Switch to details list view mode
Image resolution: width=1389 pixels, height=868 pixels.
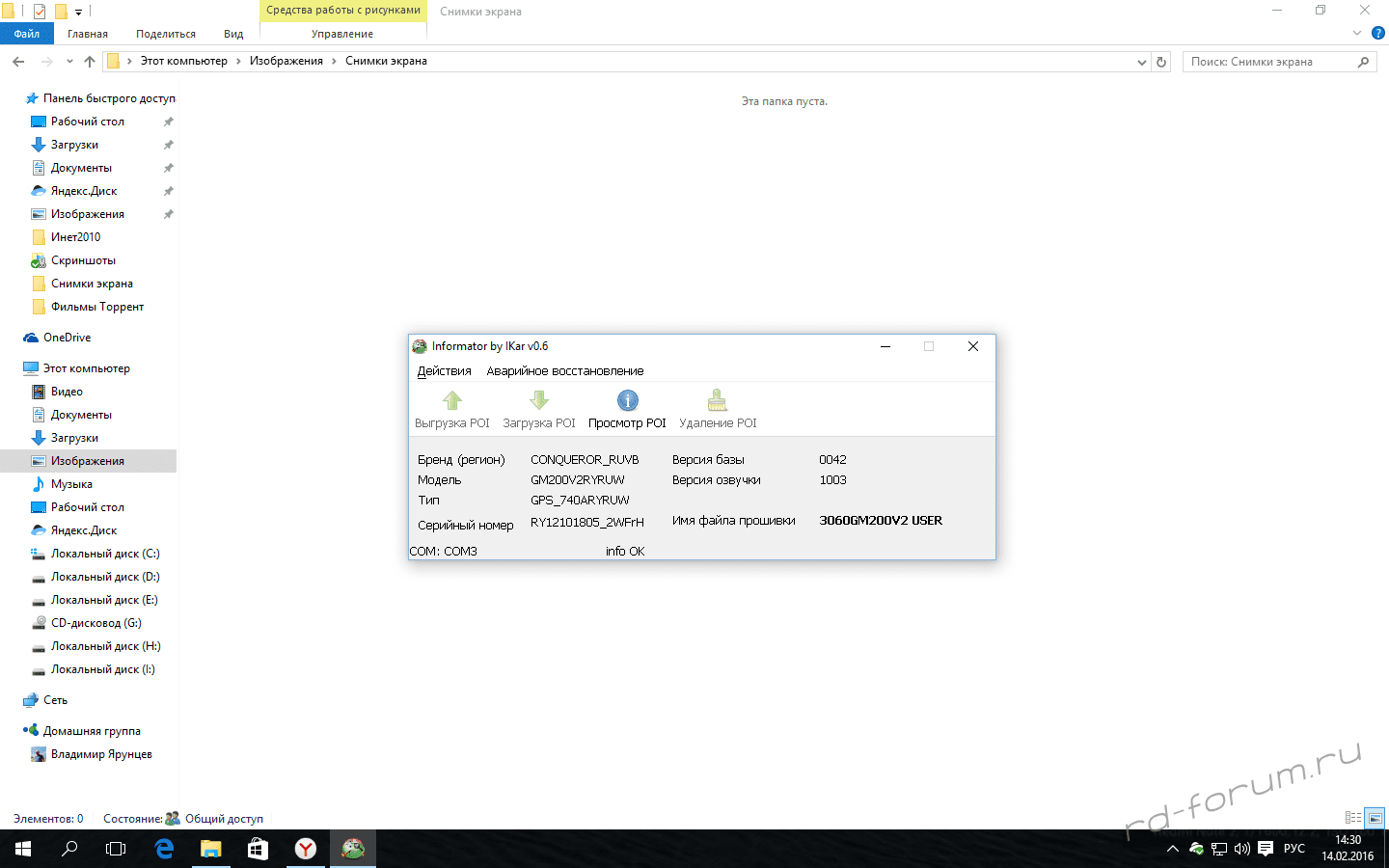[1353, 818]
